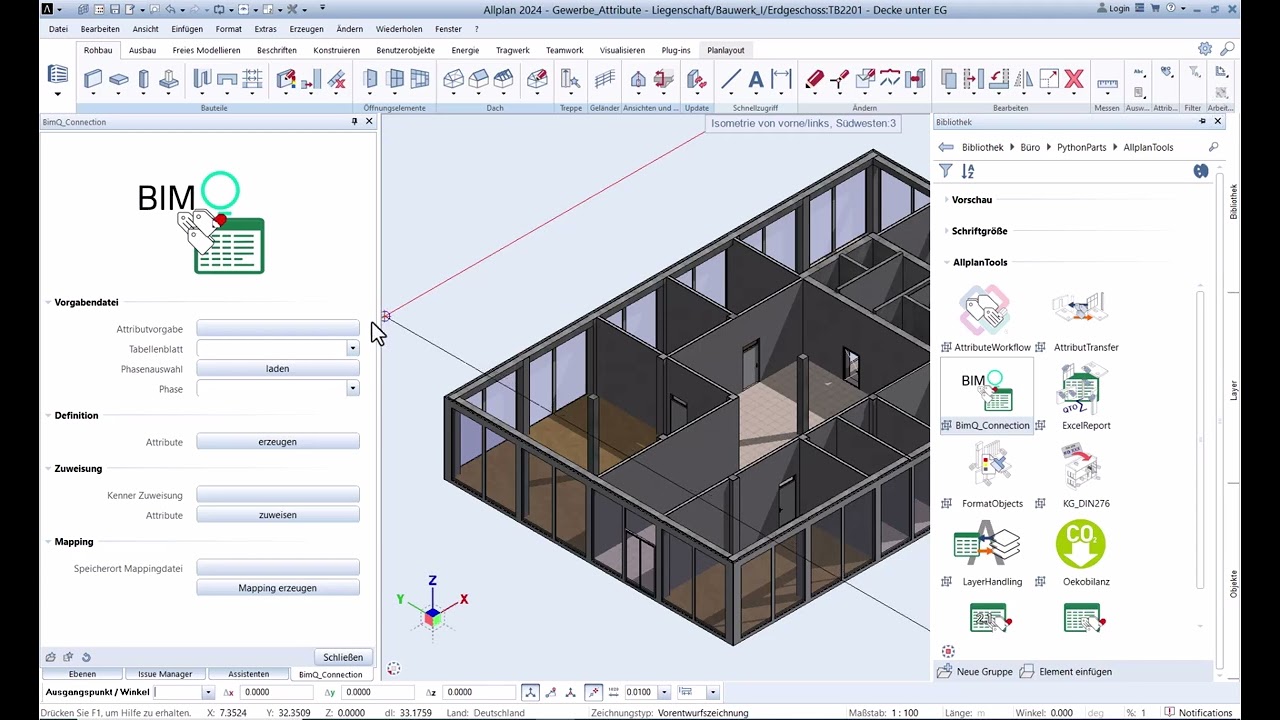This screenshot has height=720, width=1280.
Task: Click the red Delete X tool
Action: pos(1074,79)
